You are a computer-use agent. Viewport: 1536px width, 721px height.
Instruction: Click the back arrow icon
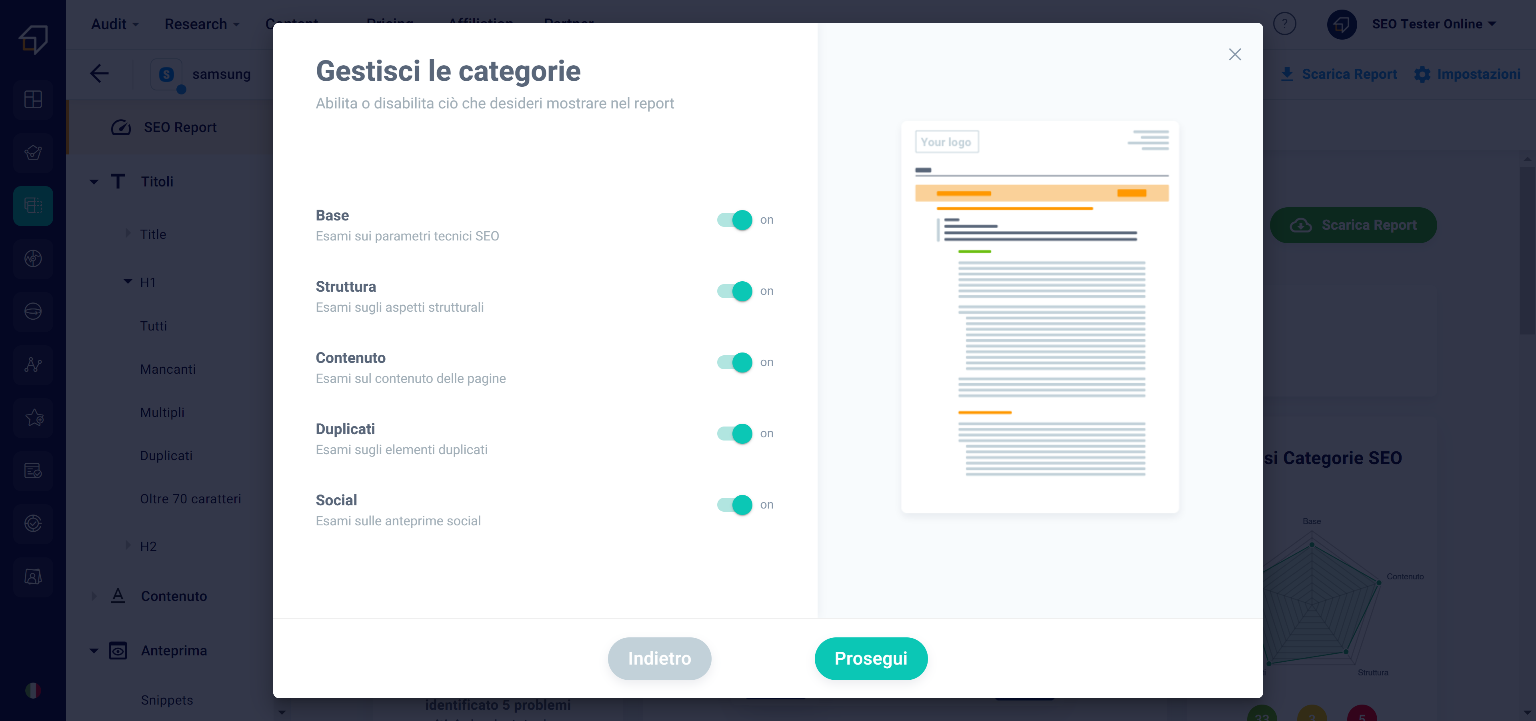pos(99,74)
